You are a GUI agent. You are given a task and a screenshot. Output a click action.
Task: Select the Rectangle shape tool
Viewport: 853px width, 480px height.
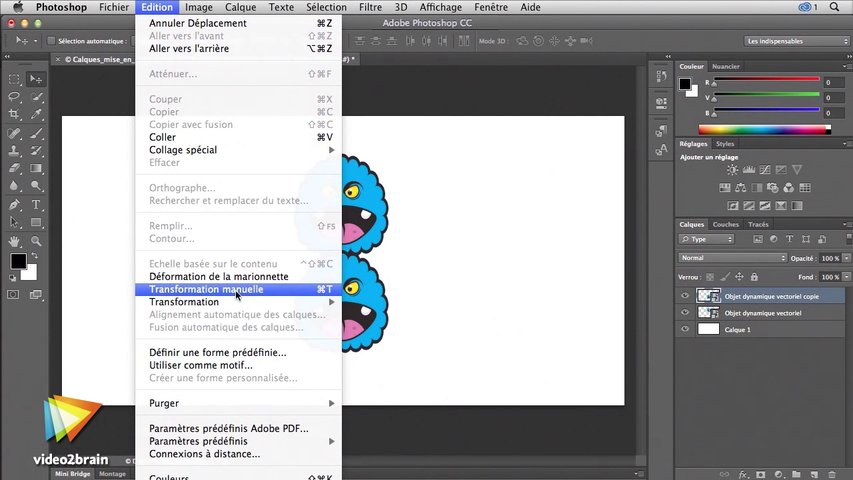click(36, 223)
